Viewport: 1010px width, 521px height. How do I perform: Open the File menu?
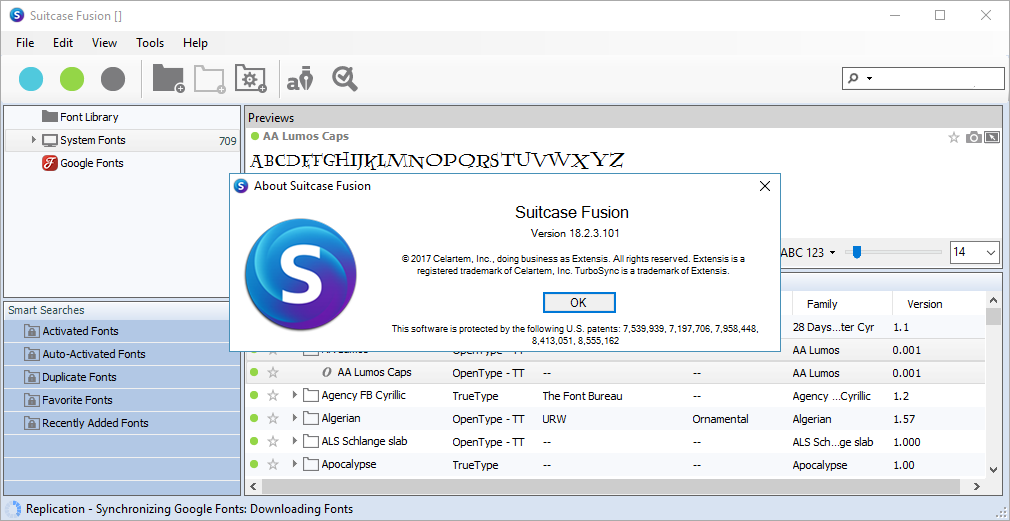(25, 43)
